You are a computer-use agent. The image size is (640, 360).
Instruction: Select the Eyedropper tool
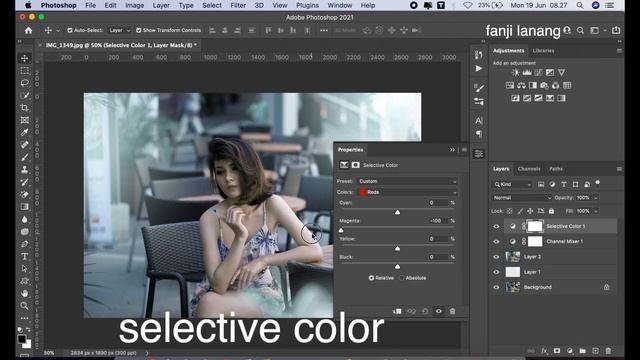[24, 132]
